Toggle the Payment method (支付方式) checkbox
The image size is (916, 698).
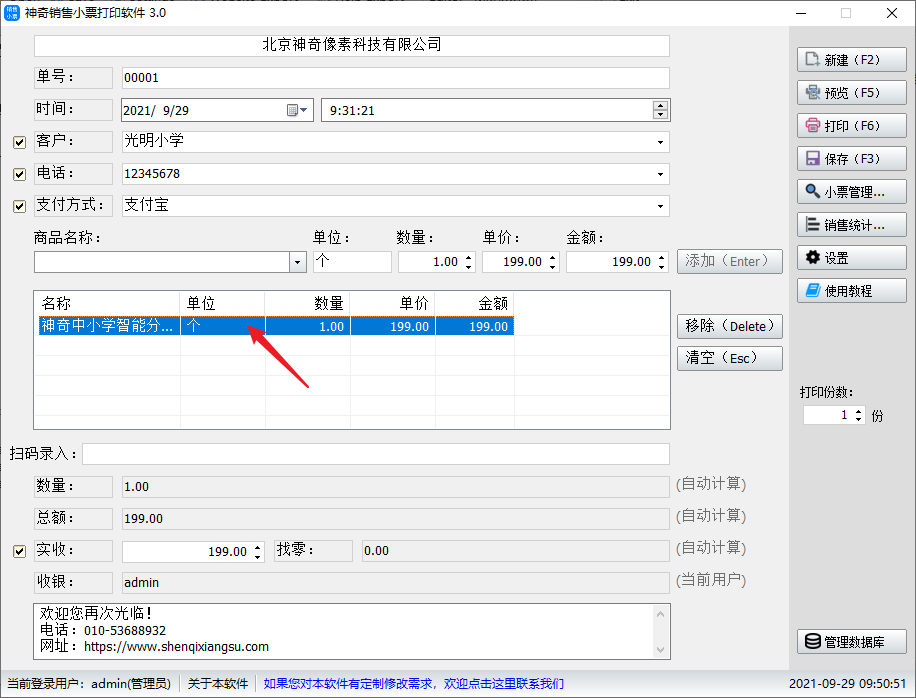(19, 206)
